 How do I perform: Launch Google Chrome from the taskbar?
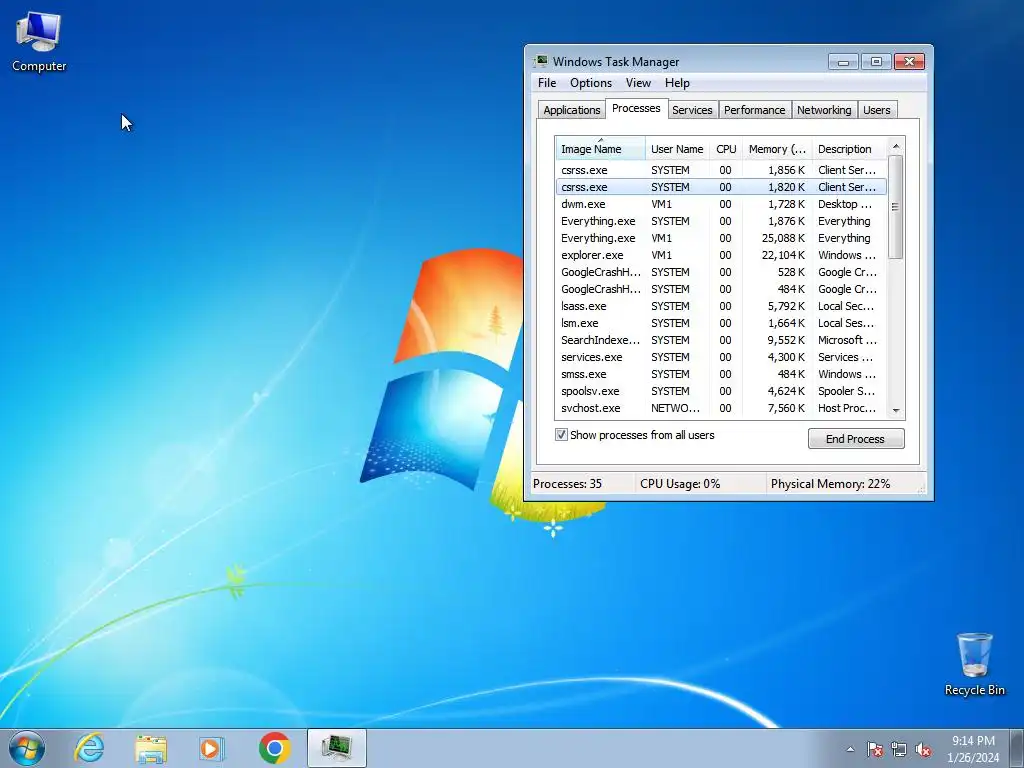click(x=274, y=748)
